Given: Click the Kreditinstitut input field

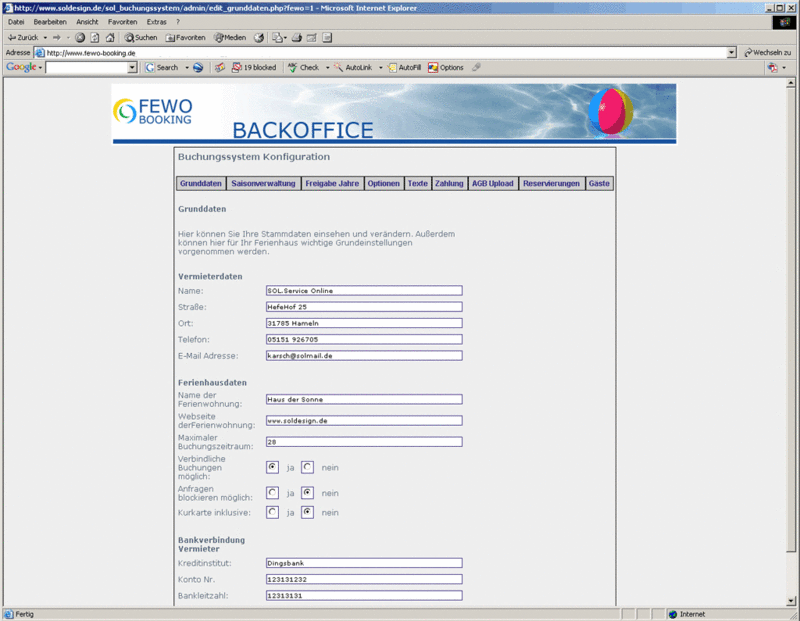Looking at the screenshot, I should click(x=363, y=563).
